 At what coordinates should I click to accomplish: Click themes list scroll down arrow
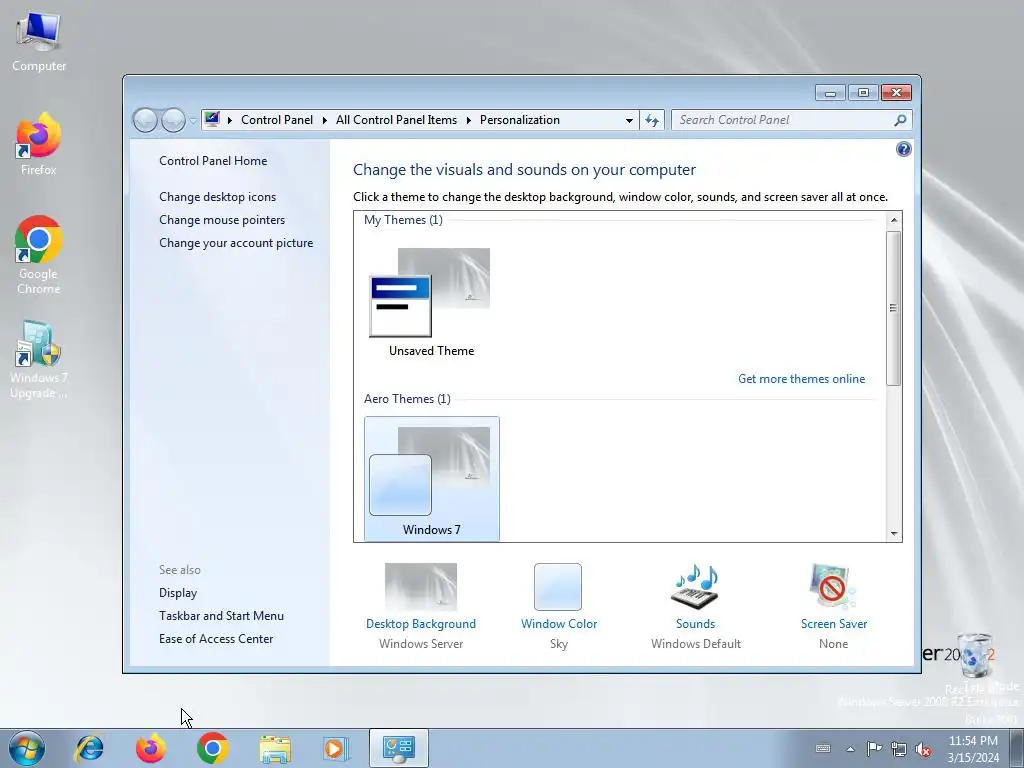894,534
